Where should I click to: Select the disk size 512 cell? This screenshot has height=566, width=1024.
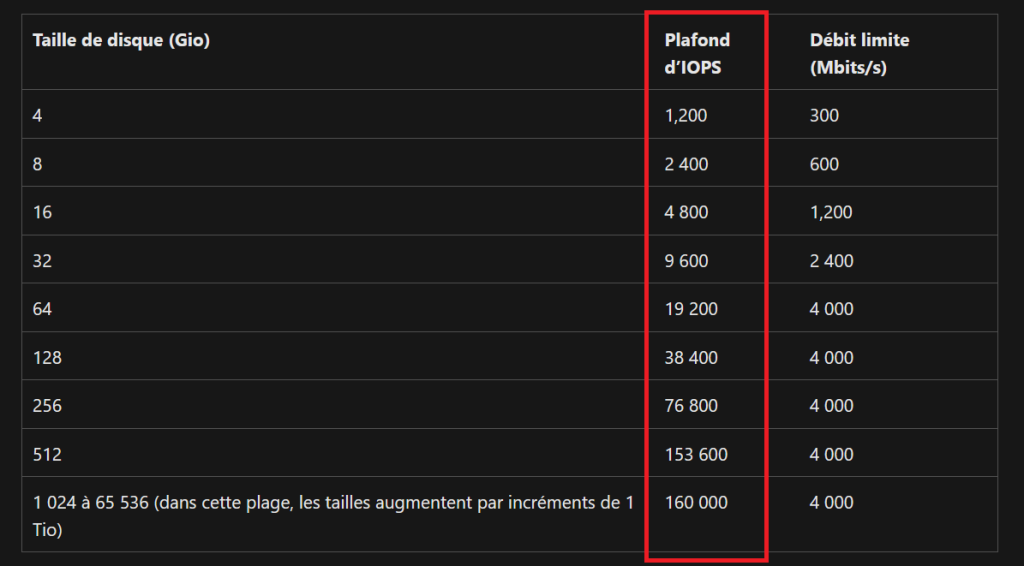tap(47, 454)
